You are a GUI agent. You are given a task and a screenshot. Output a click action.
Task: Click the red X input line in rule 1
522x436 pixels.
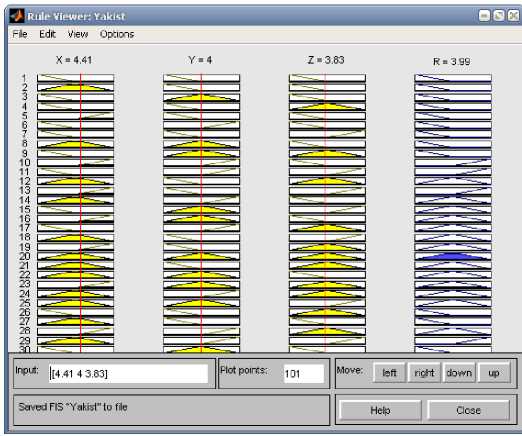point(81,78)
